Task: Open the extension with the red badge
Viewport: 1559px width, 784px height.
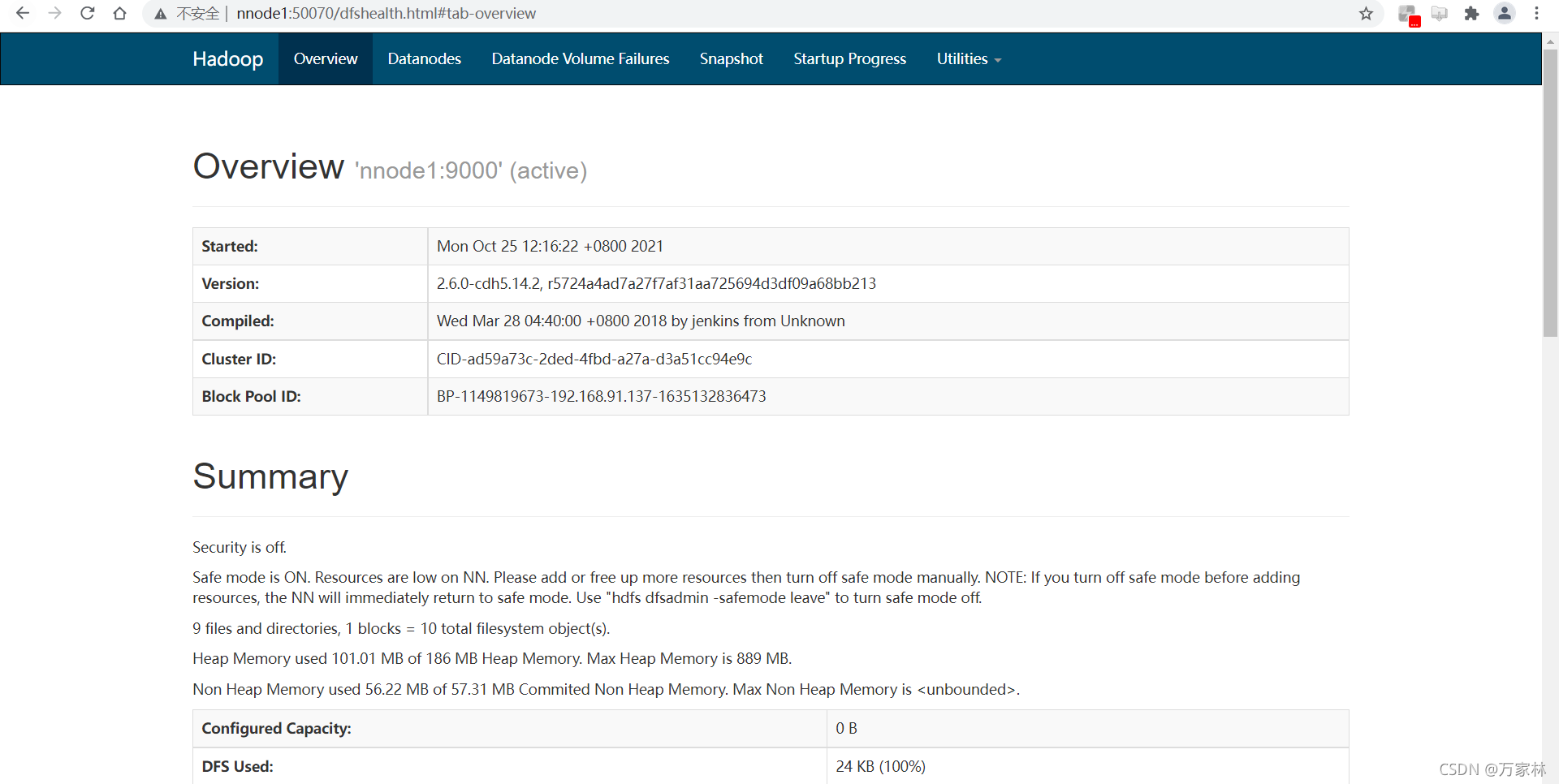Action: click(1408, 14)
